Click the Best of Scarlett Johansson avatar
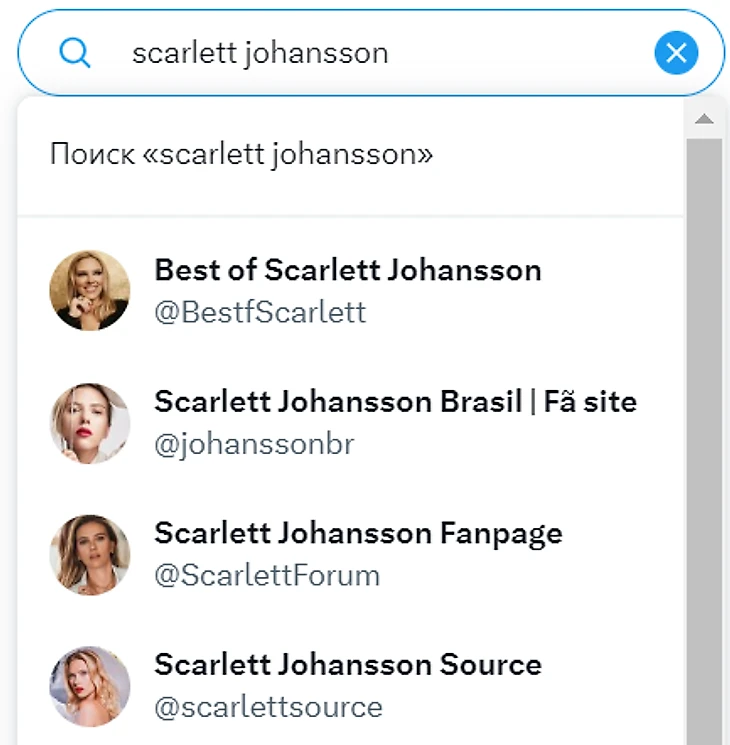This screenshot has height=745, width=730. (90, 290)
